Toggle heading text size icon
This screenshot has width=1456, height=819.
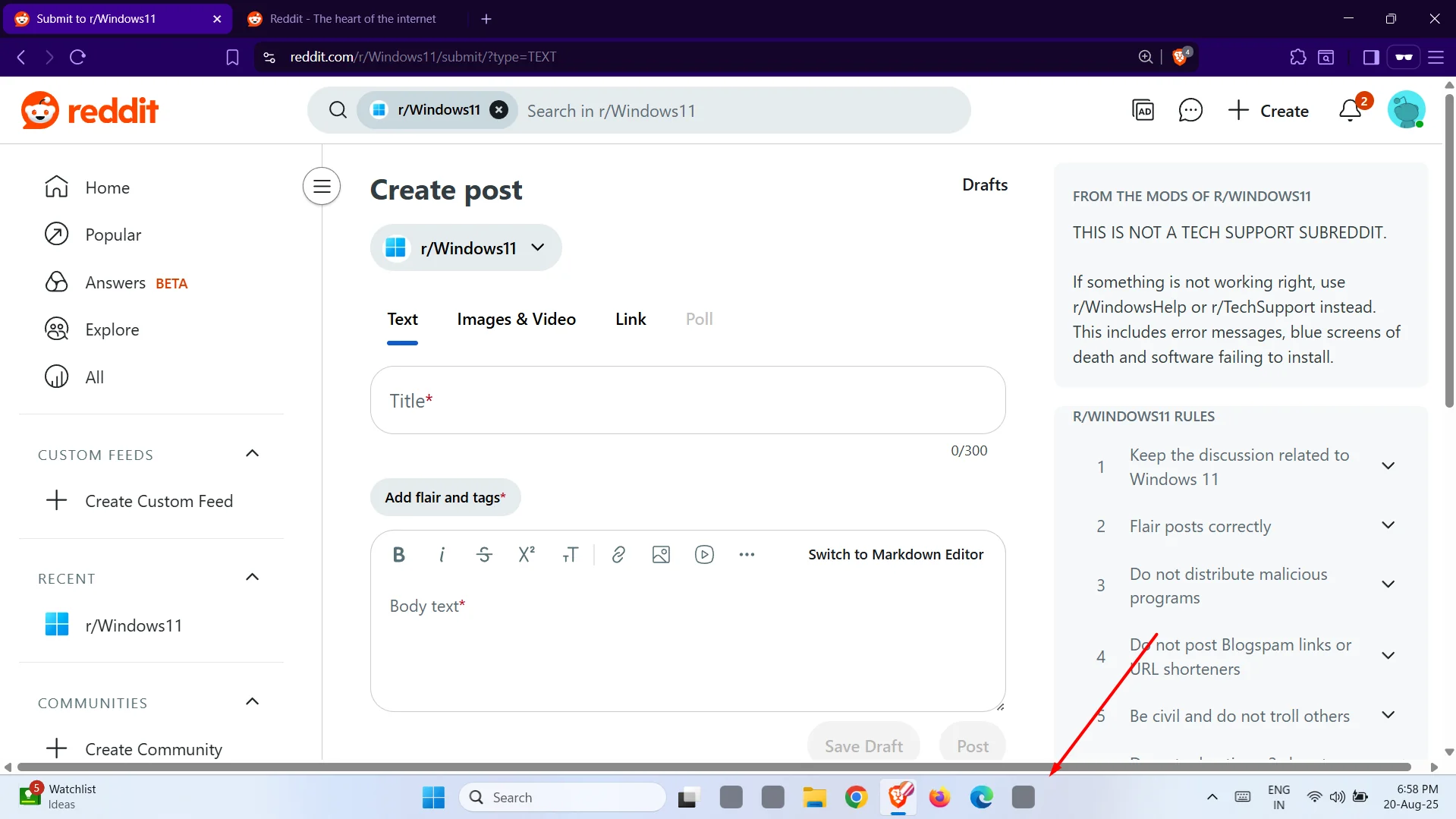570,555
